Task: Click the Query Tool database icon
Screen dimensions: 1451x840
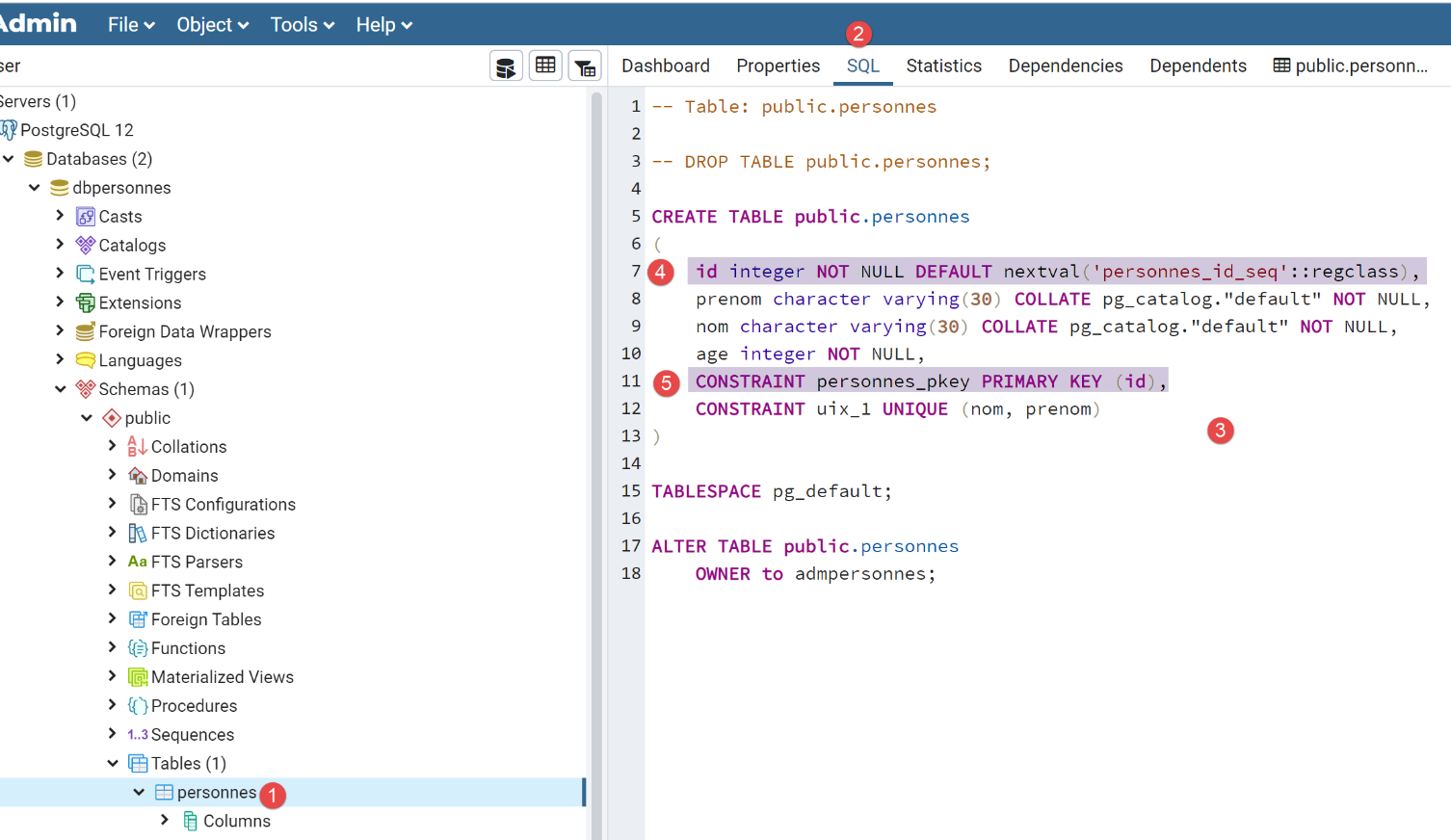Action: 506,66
